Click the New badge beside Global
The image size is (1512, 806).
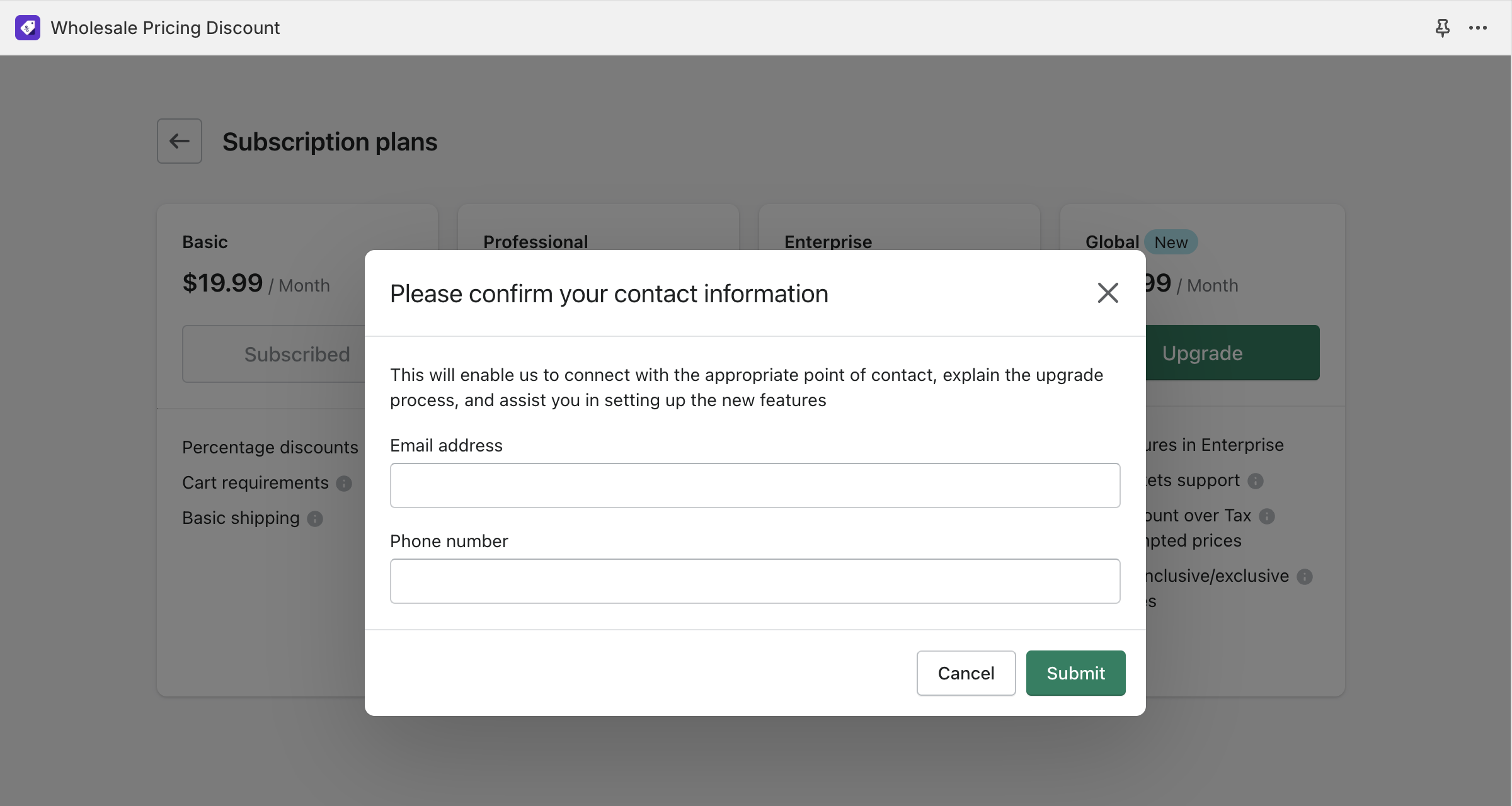1171,242
